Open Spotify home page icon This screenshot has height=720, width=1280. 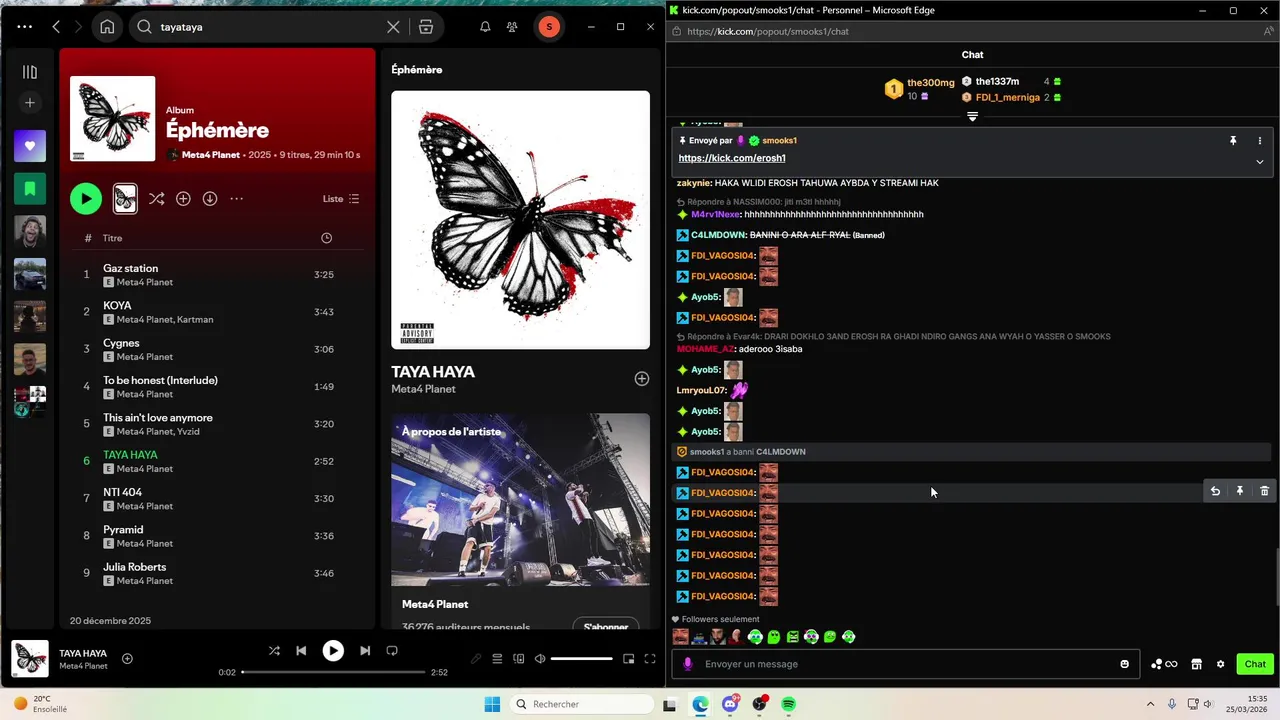point(107,27)
